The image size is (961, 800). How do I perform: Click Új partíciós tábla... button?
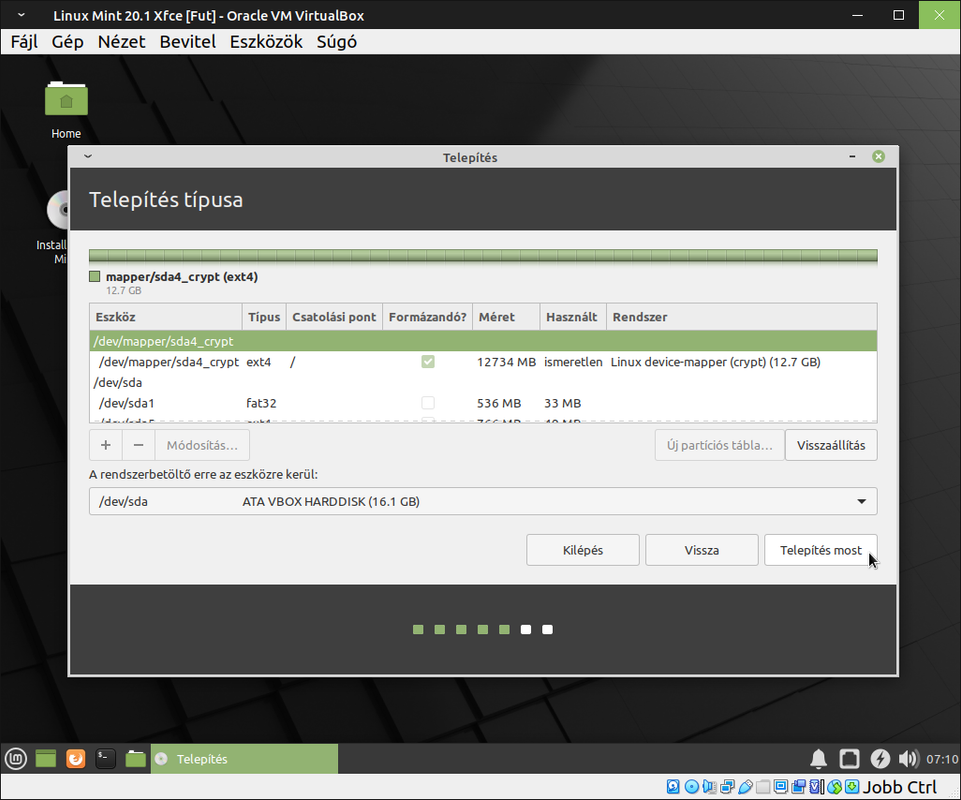click(x=720, y=445)
